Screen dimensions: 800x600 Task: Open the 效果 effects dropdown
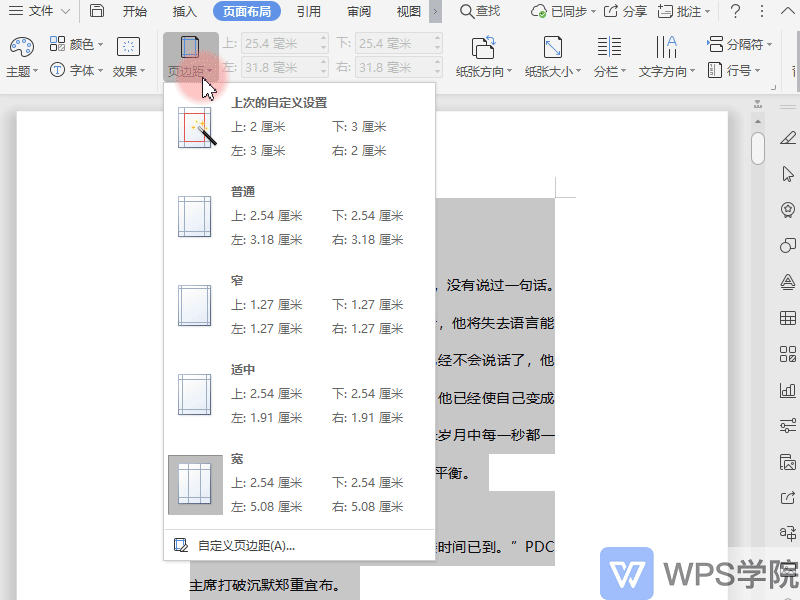129,57
